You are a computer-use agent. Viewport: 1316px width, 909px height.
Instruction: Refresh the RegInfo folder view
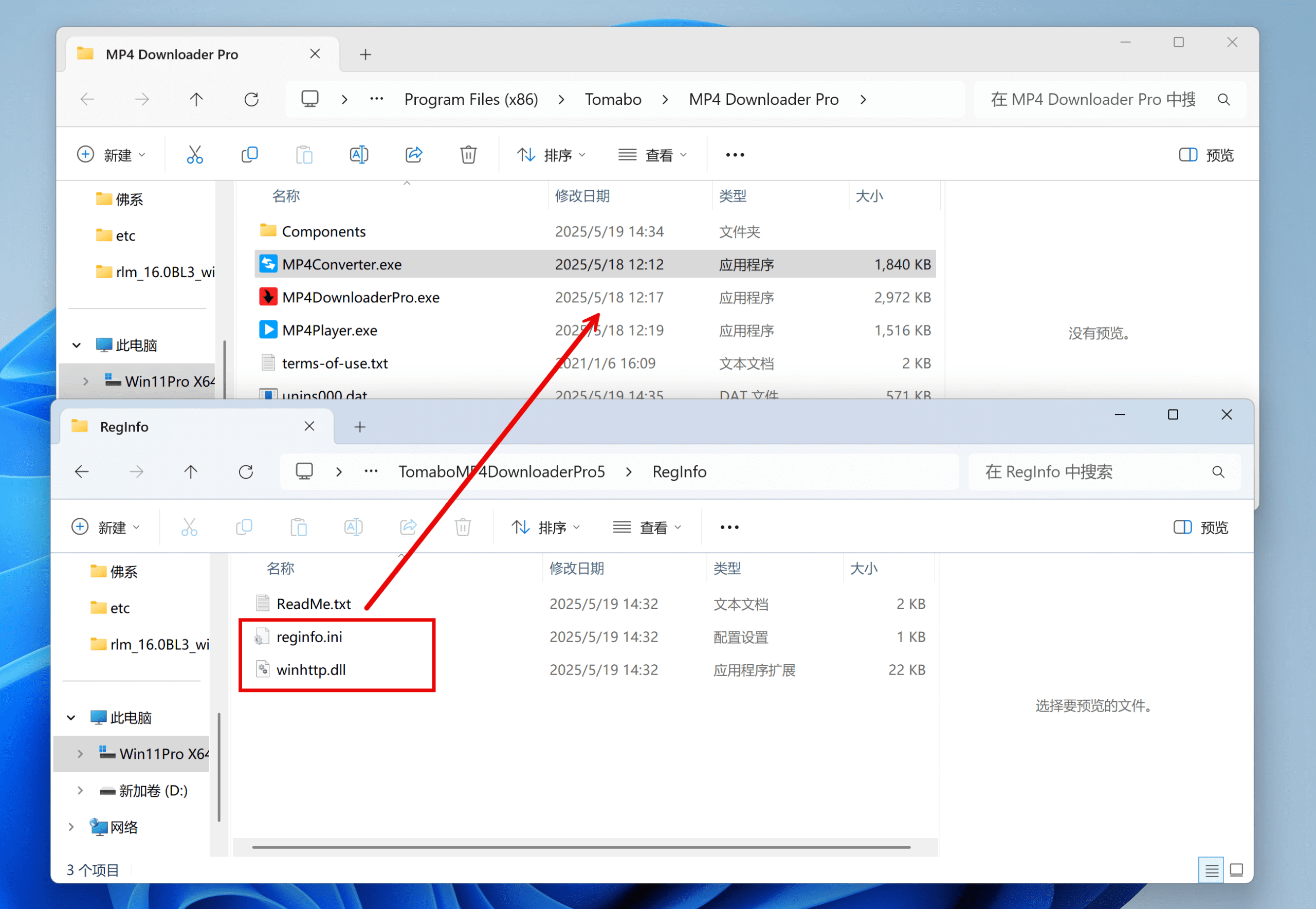(x=246, y=471)
